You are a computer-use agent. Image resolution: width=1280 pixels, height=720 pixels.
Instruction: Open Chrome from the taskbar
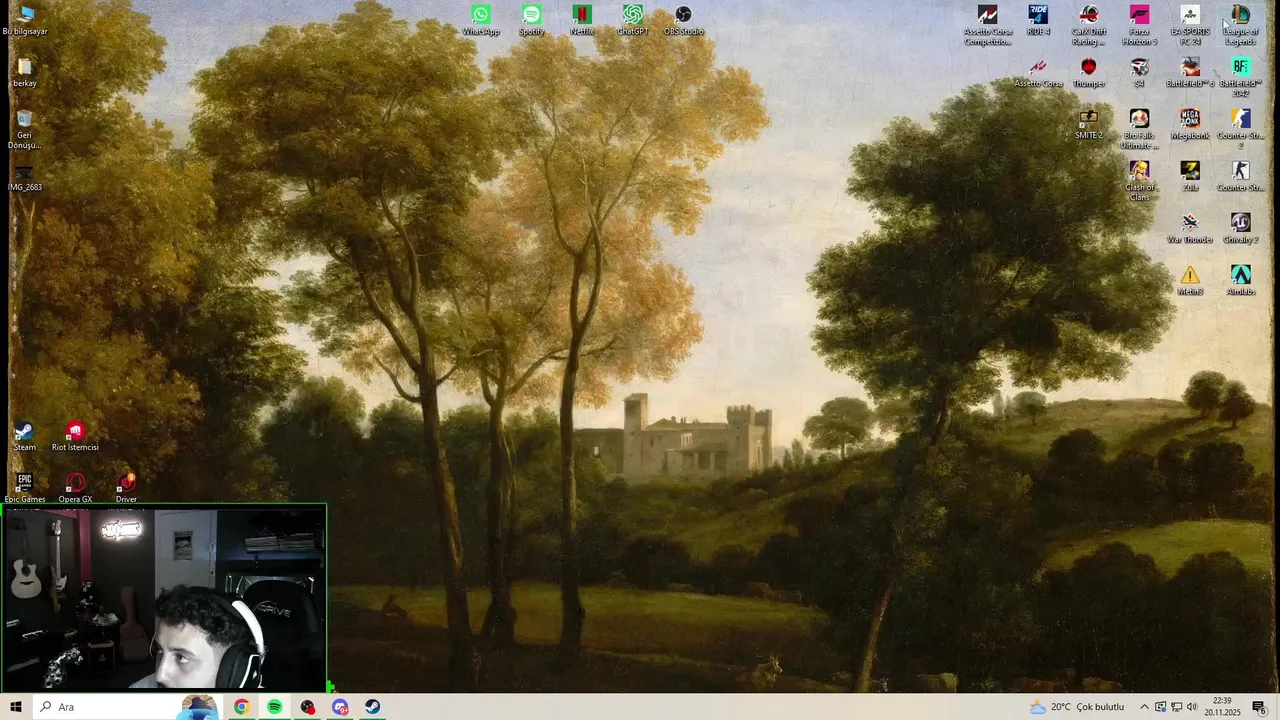tap(241, 707)
